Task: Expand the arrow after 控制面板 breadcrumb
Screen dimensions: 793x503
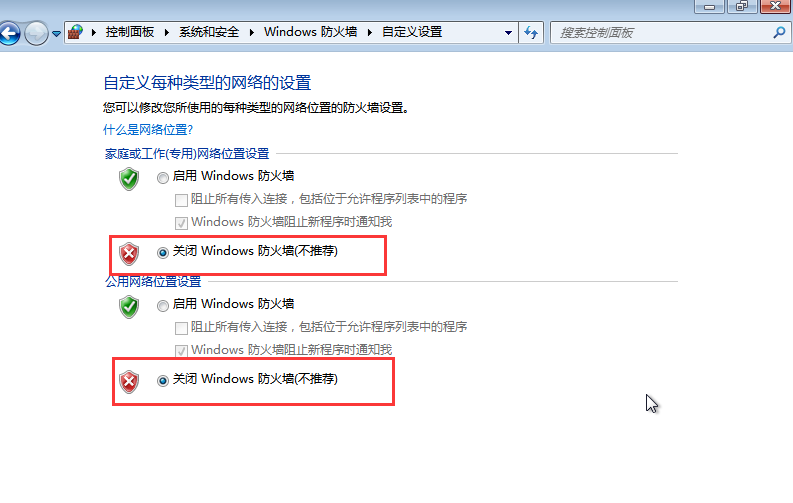Action: 166,32
